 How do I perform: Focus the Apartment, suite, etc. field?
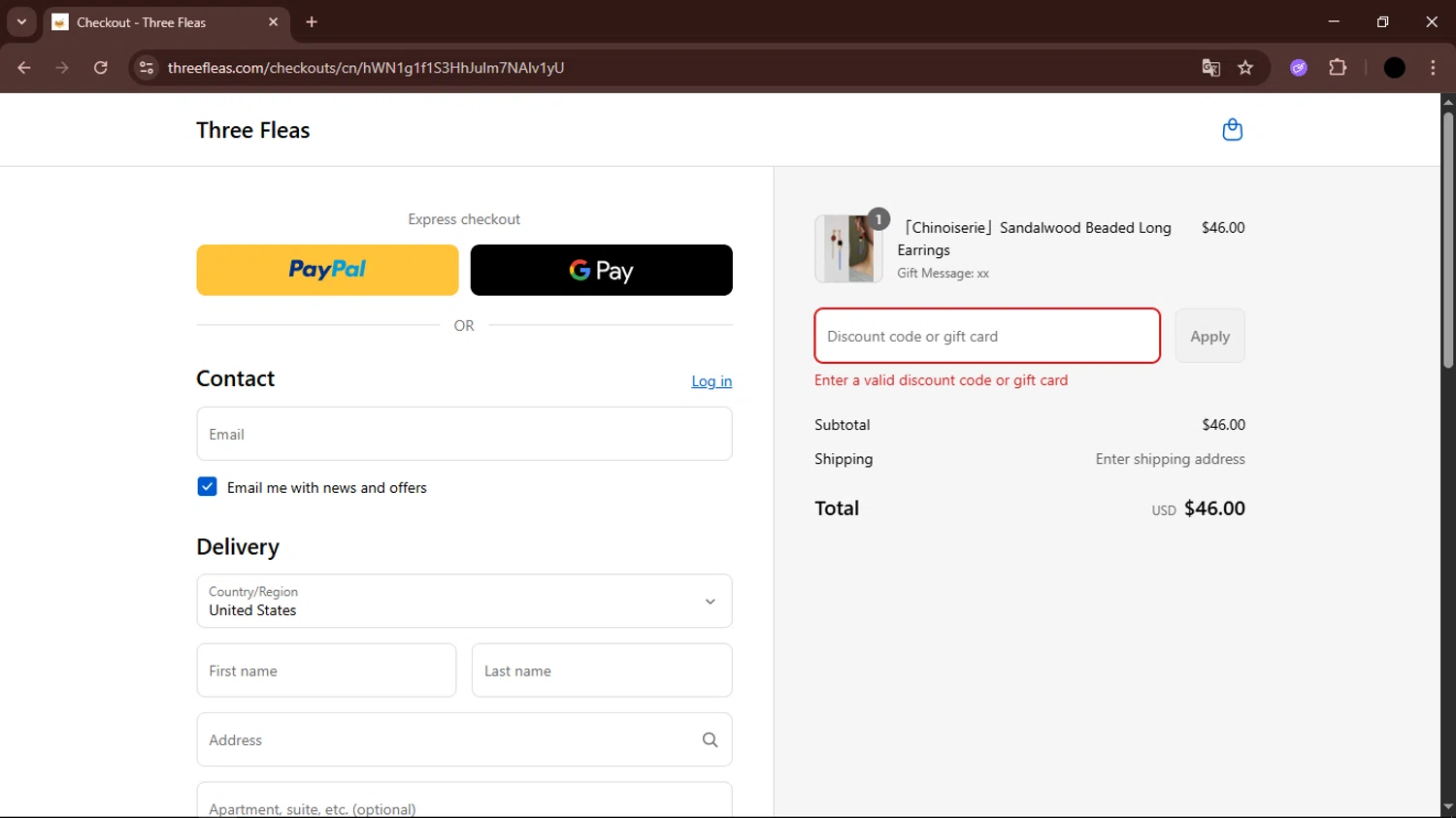click(x=464, y=801)
